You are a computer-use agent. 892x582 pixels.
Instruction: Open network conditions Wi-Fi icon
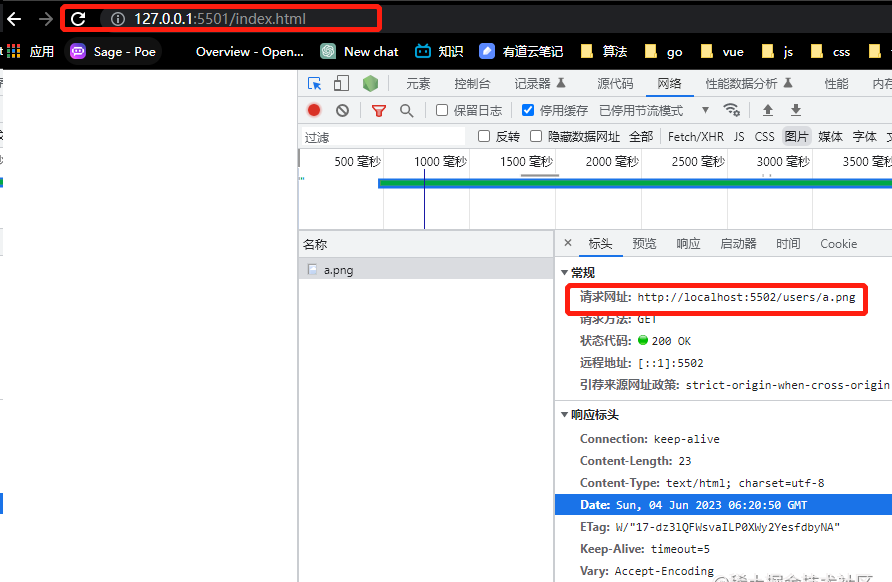point(732,110)
